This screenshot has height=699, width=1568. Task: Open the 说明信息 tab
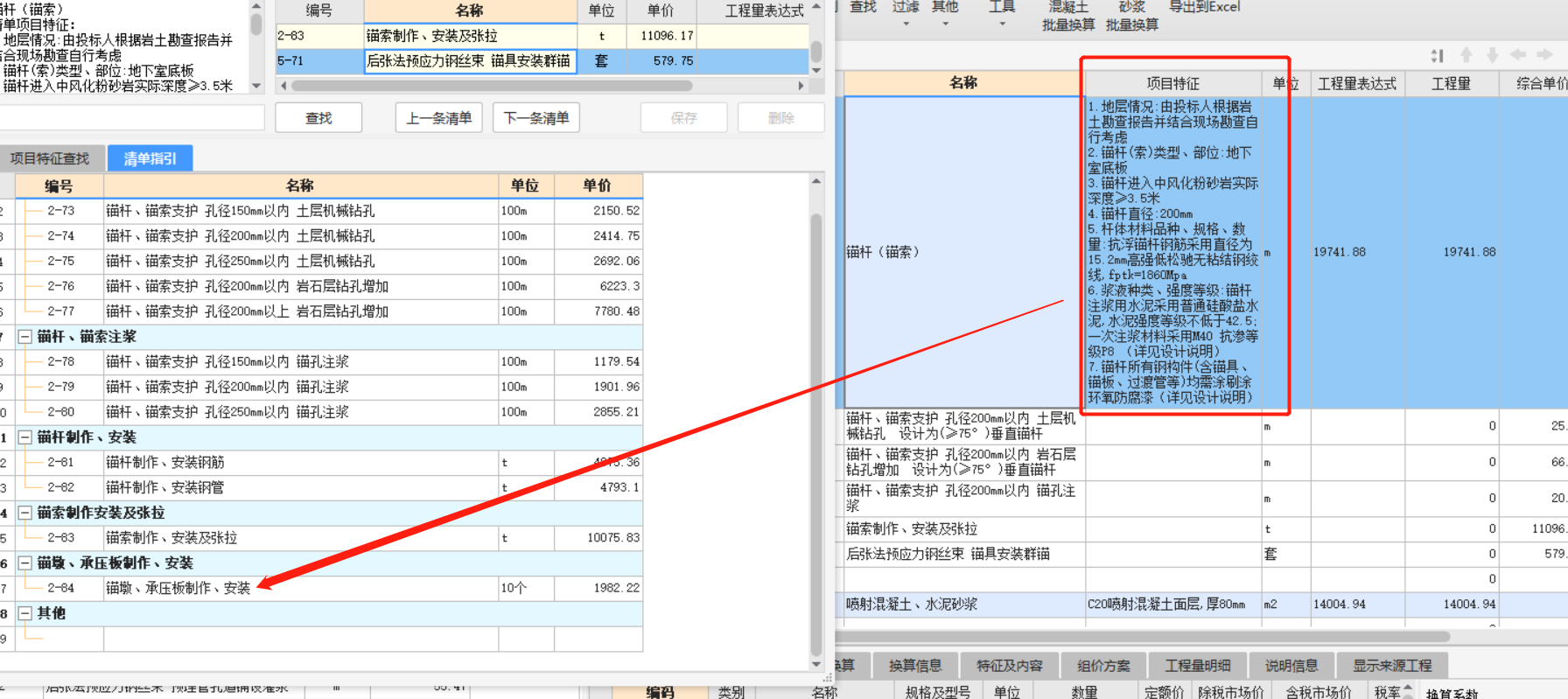(1291, 666)
